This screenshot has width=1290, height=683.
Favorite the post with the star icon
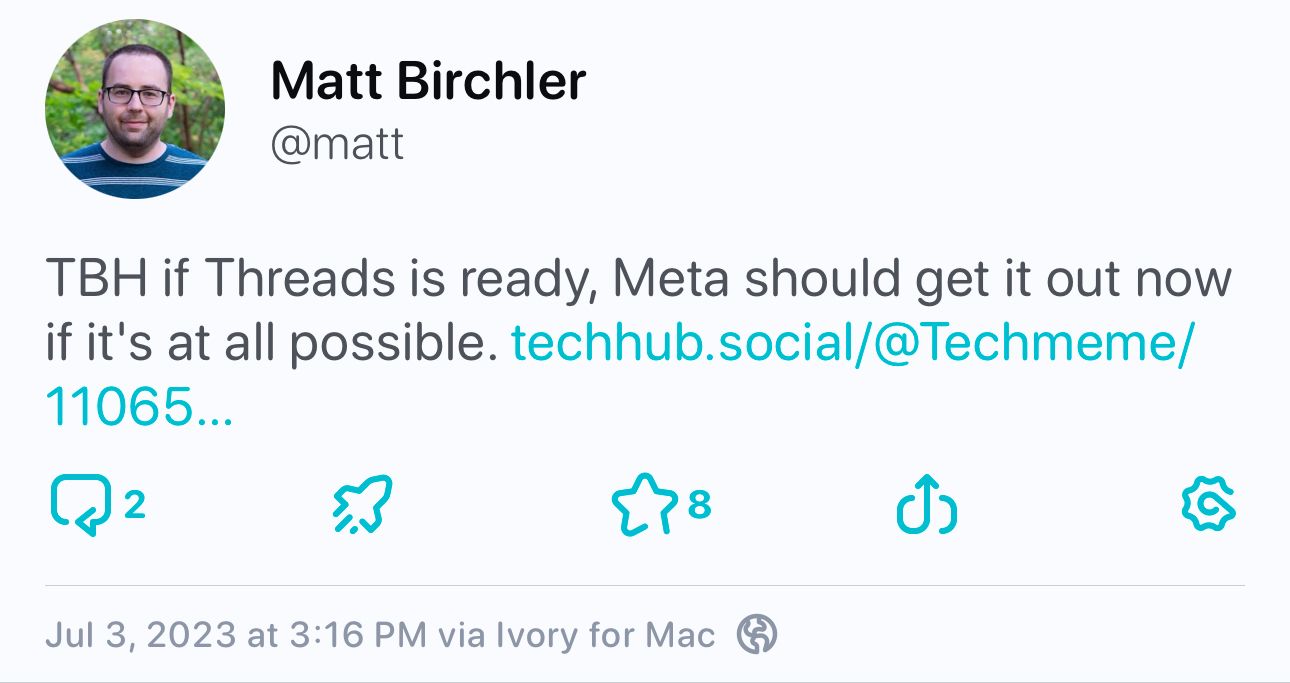click(644, 506)
